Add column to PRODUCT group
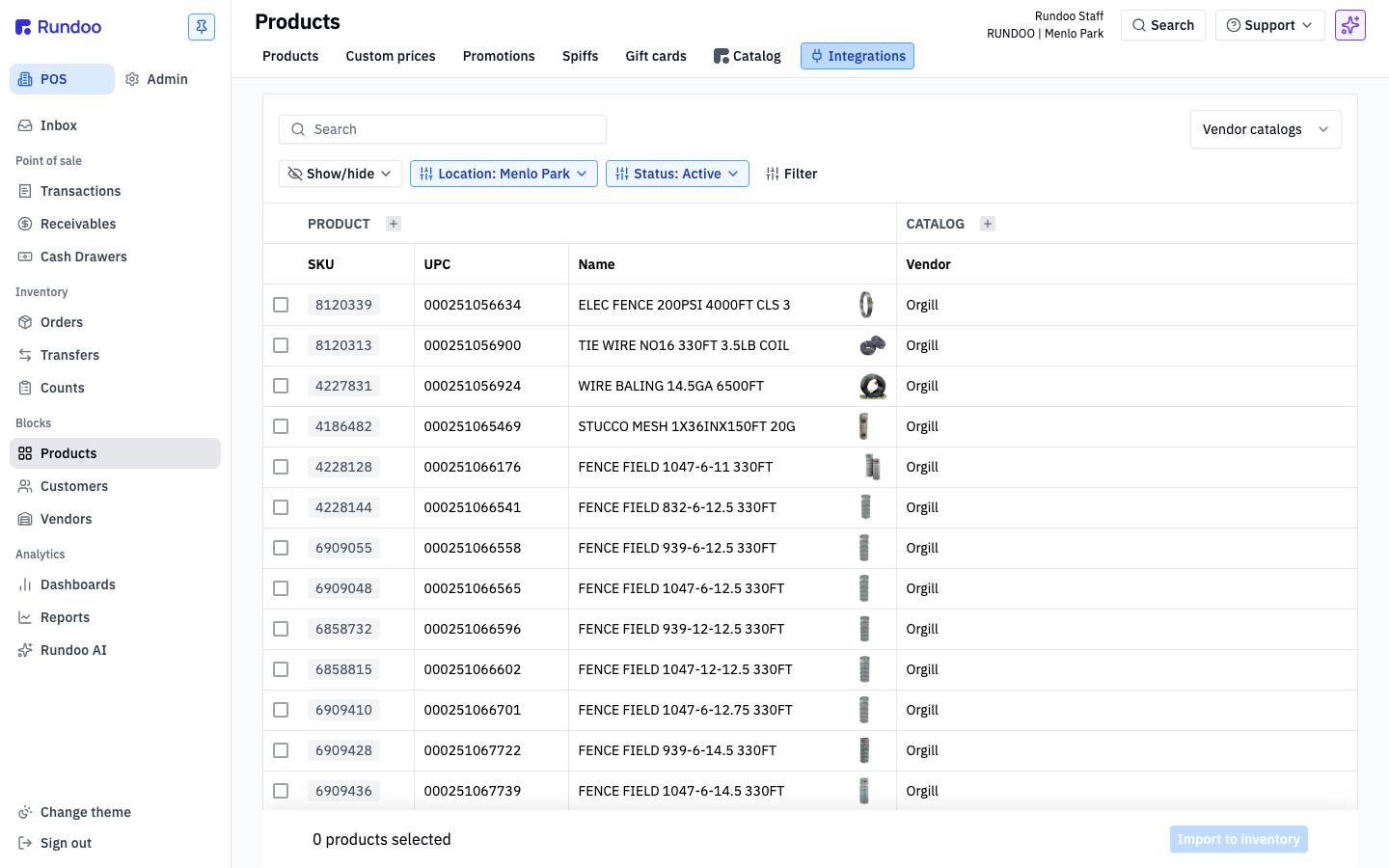The height and width of the screenshot is (868, 1389). [394, 224]
